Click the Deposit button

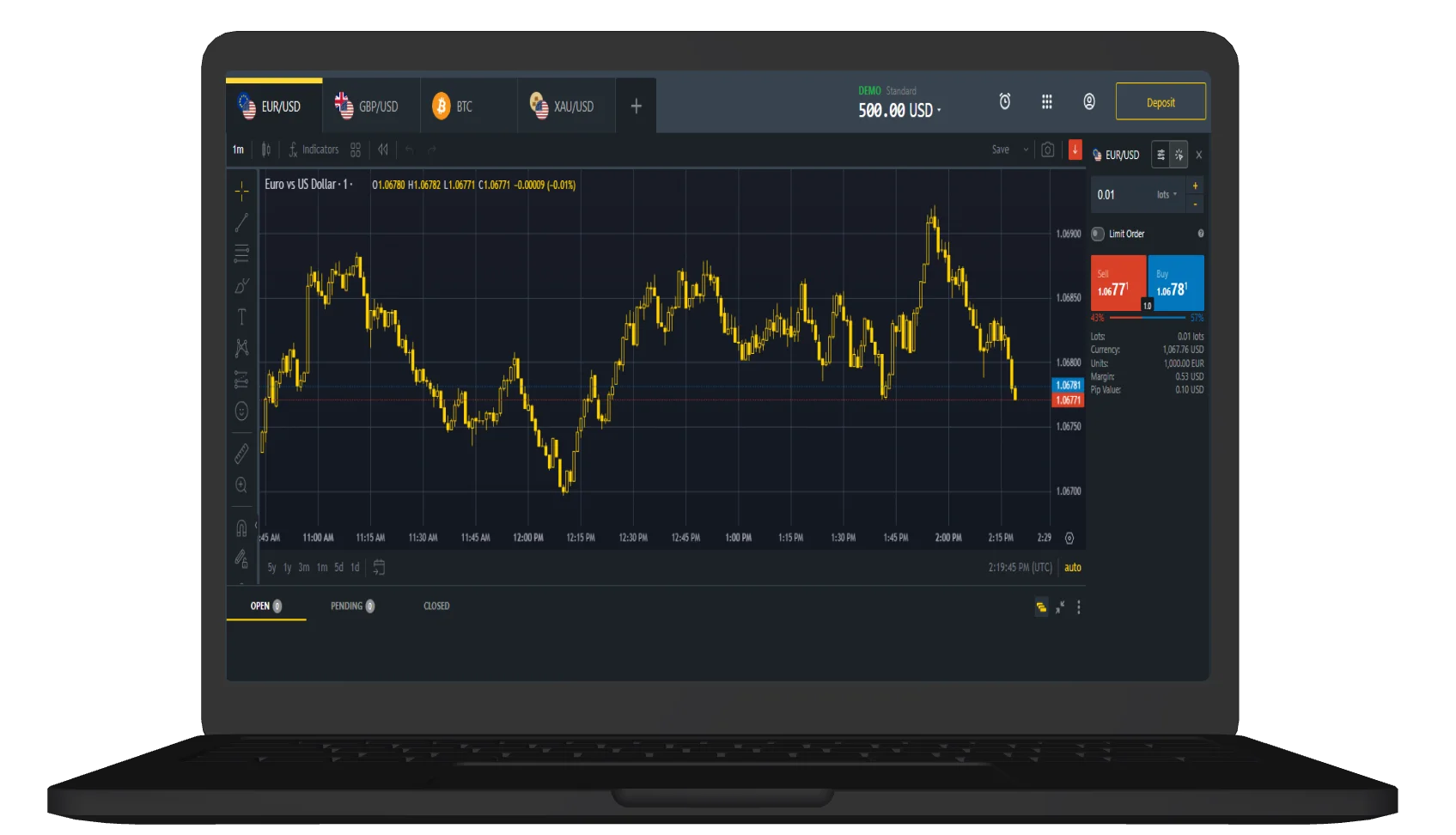(1161, 101)
